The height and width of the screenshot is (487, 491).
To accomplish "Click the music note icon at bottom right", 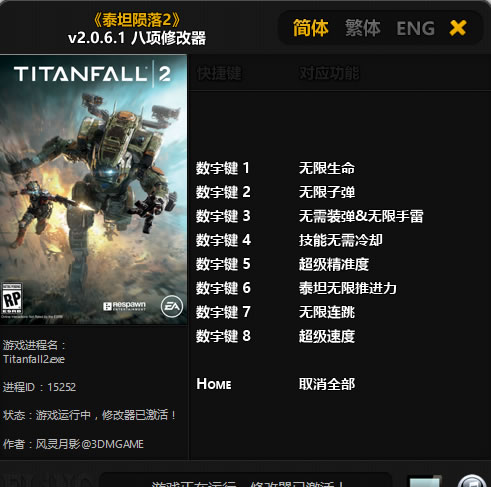I will (472, 482).
